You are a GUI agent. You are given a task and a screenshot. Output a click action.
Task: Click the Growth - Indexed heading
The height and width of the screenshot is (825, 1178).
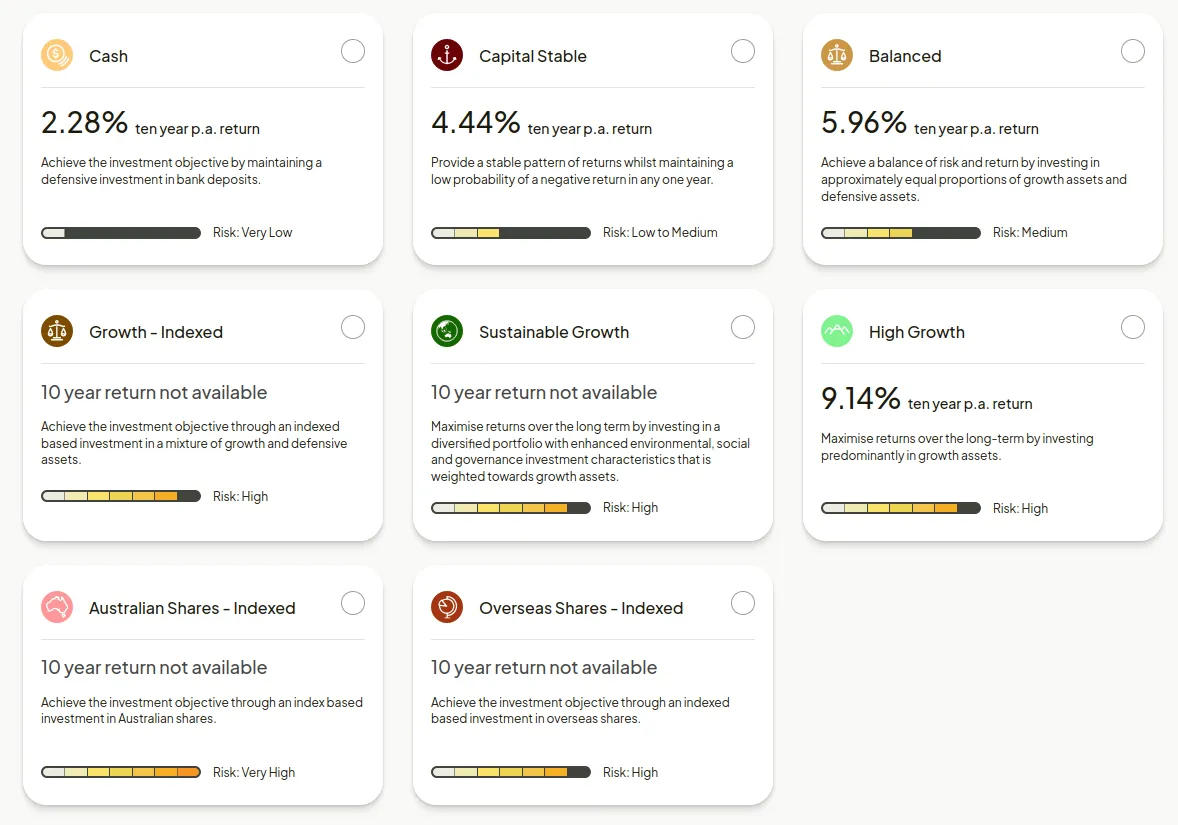pos(156,332)
